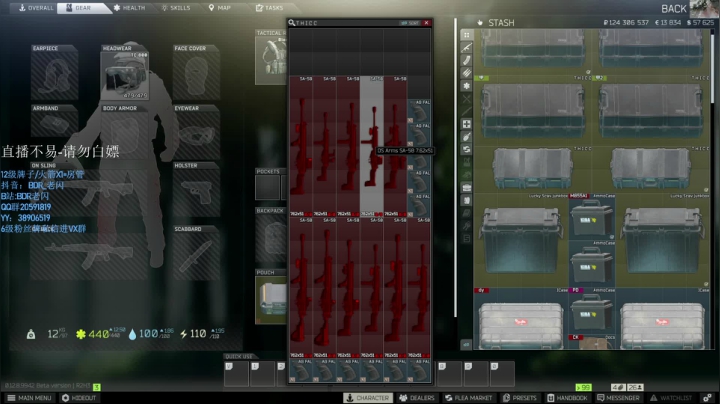
Task: Open the Watchlist button
Action: [671, 398]
